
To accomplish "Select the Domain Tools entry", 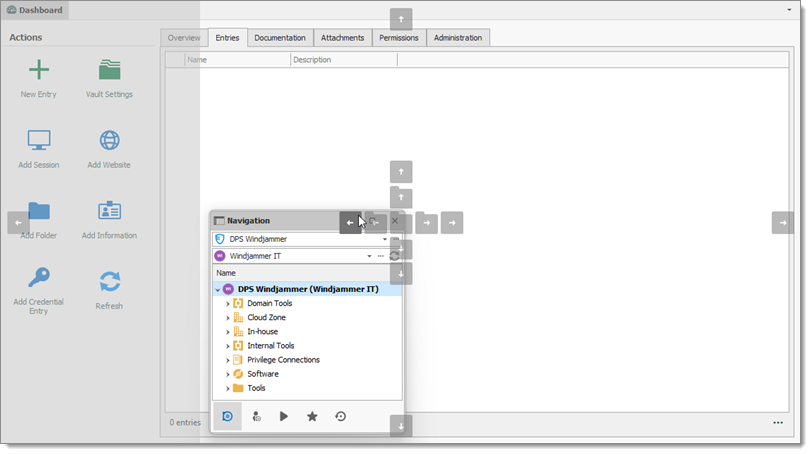I will (x=269, y=304).
